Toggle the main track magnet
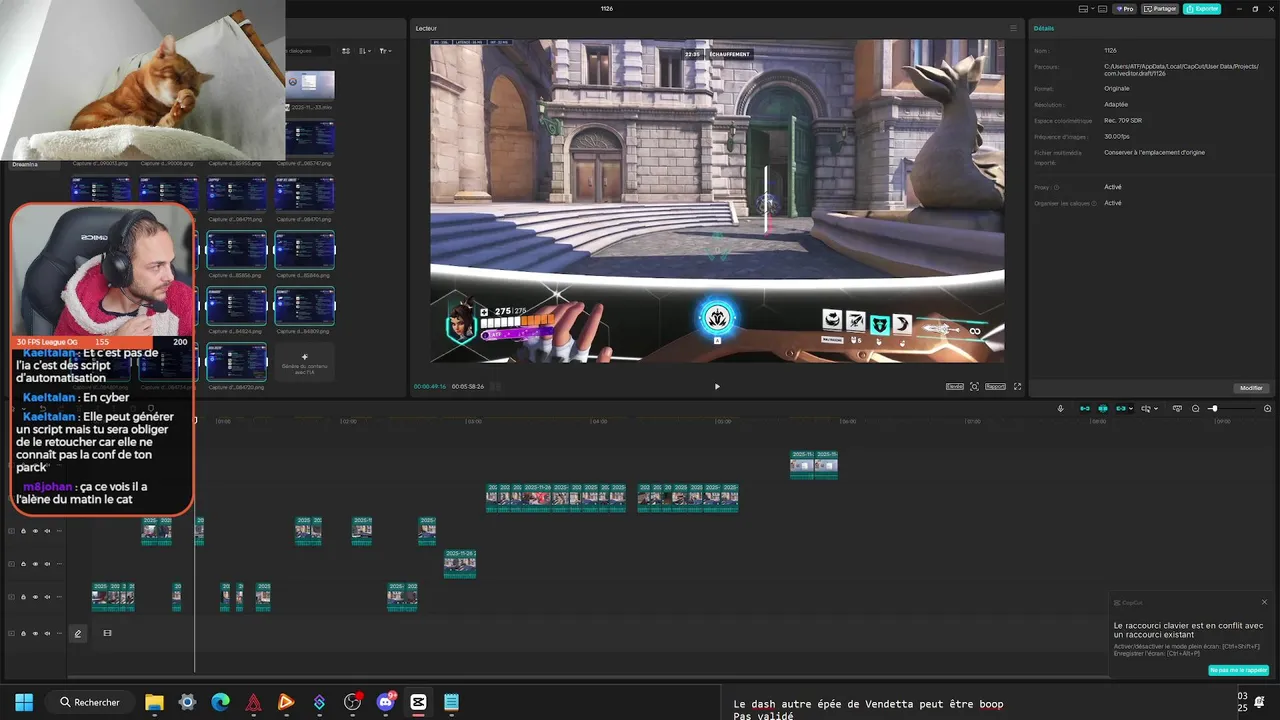 pos(1085,408)
